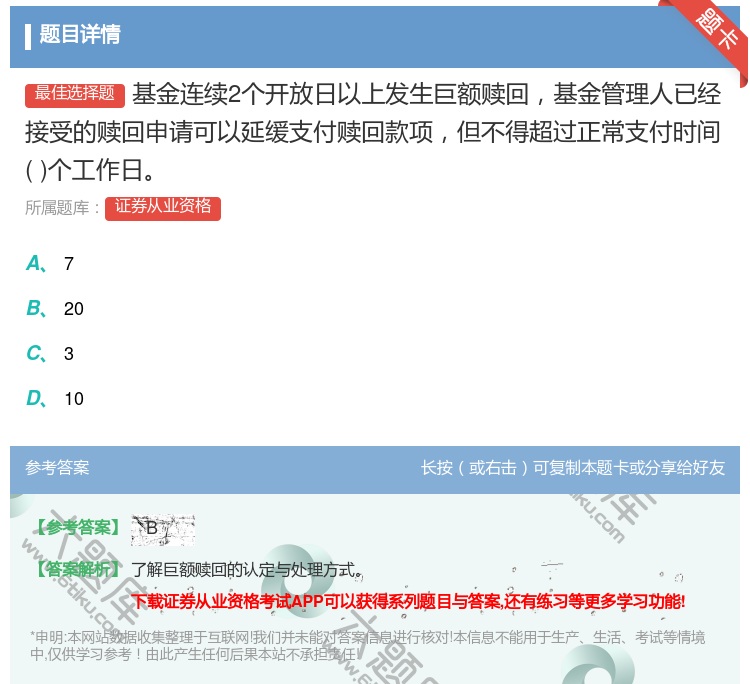Viewport: 750px width, 684px height.
Task: Select option D with value 10
Action: tap(55, 398)
